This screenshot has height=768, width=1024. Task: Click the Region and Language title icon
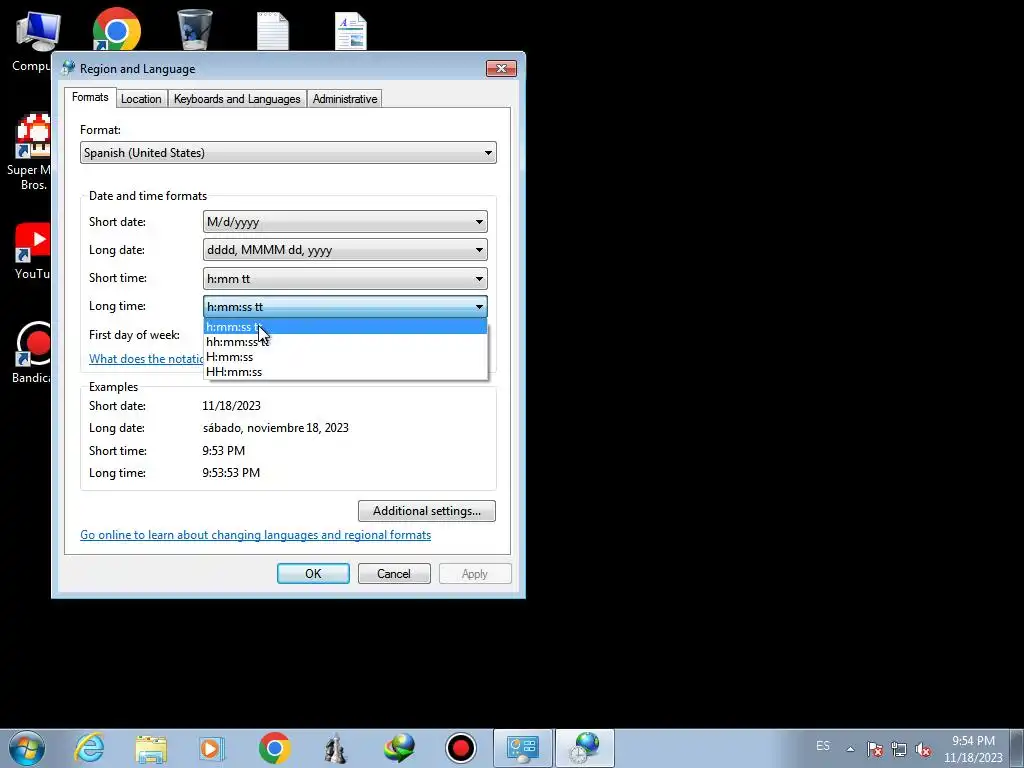point(68,68)
